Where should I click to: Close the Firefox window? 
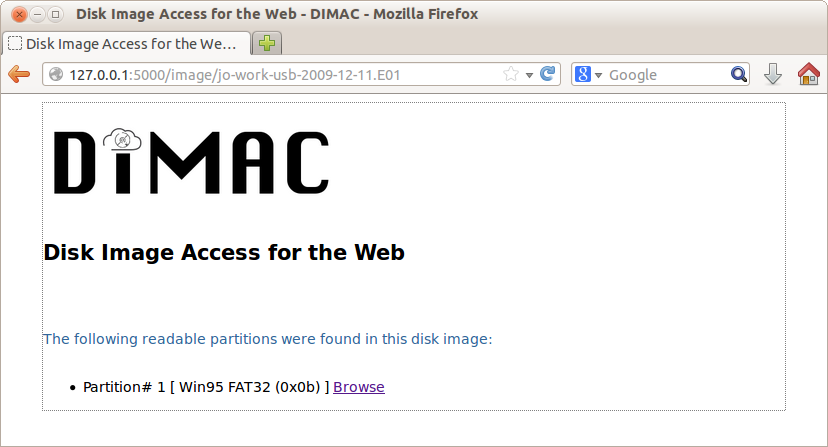click(19, 14)
